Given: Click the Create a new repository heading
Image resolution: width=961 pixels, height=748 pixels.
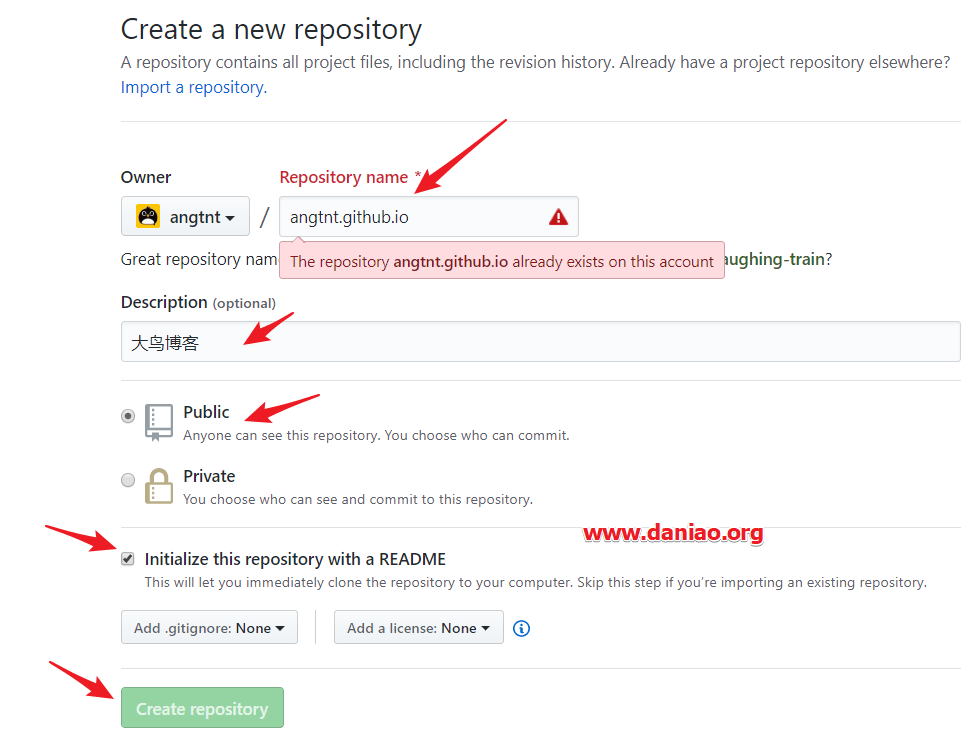Looking at the screenshot, I should click(271, 29).
